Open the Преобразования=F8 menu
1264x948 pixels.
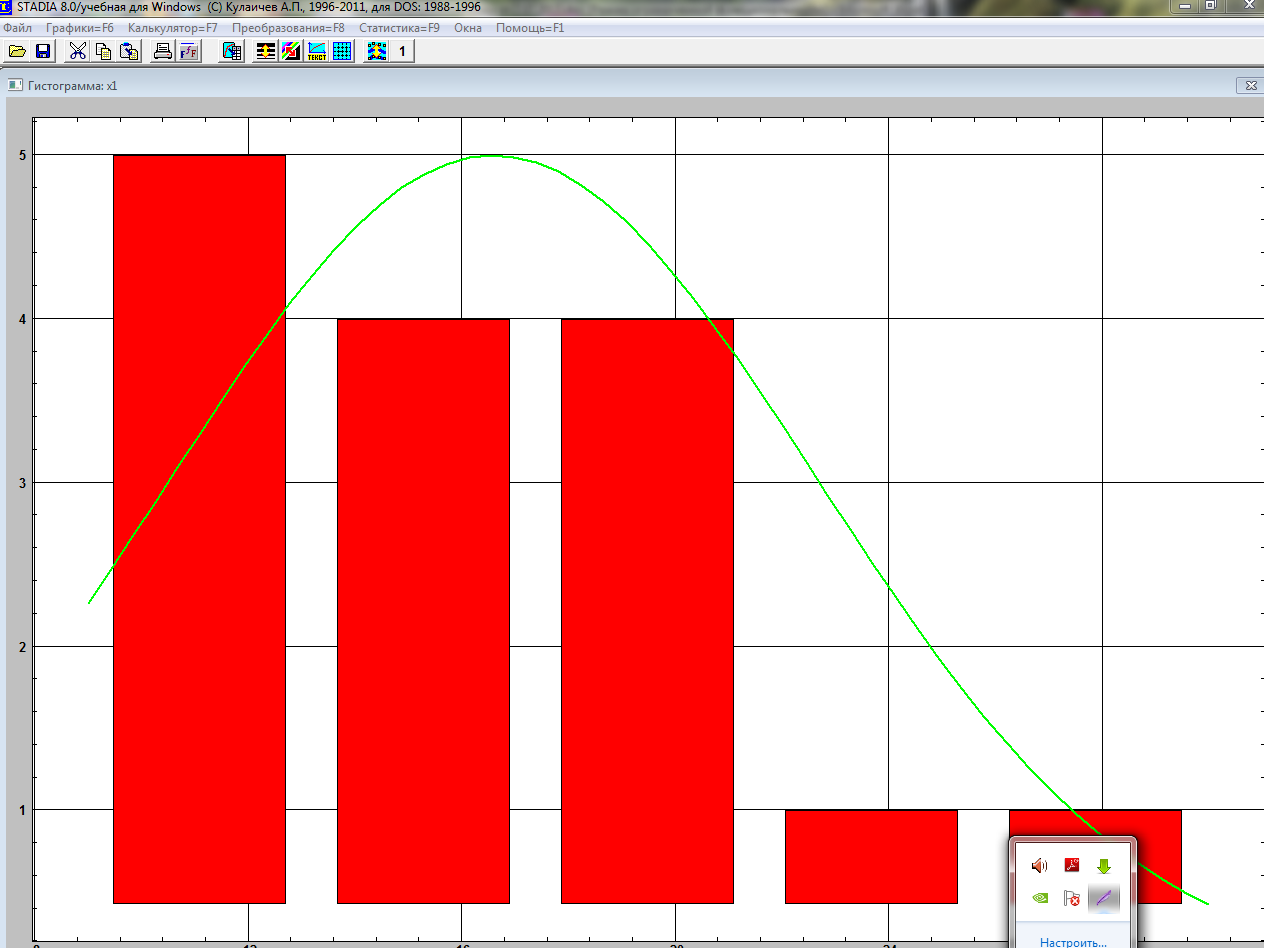[x=288, y=28]
